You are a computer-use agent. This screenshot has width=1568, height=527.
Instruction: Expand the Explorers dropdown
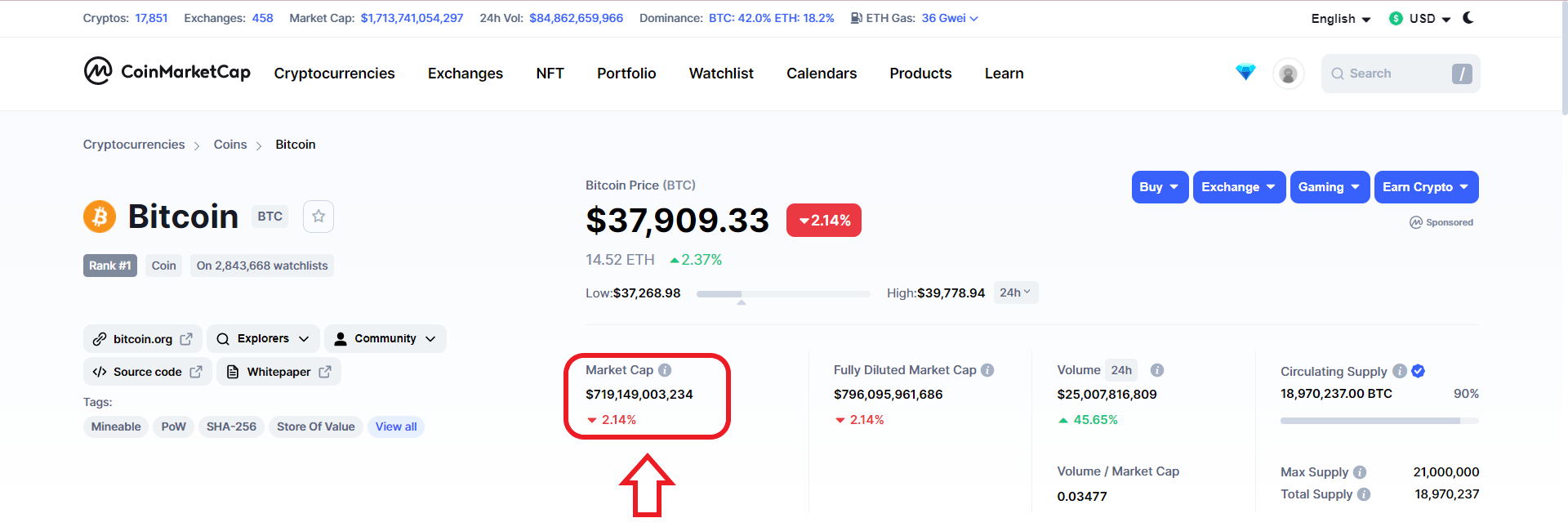(x=263, y=338)
